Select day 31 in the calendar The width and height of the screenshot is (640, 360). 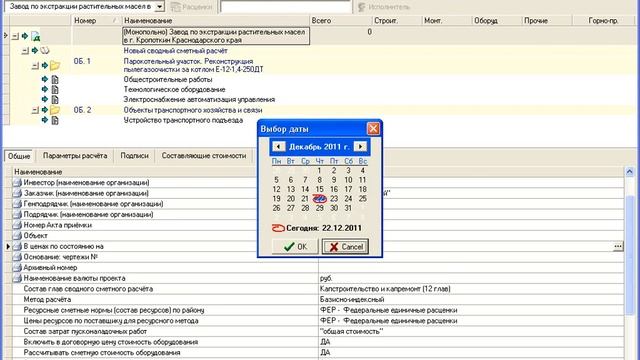348,208
